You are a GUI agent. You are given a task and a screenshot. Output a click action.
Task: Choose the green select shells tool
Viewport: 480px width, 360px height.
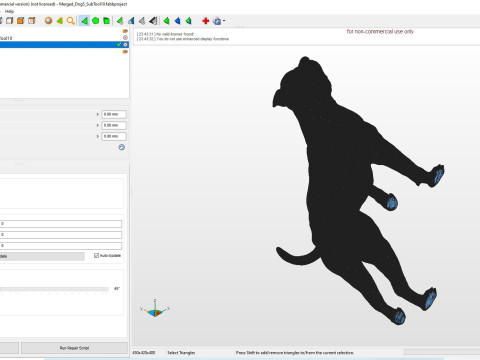click(x=107, y=21)
